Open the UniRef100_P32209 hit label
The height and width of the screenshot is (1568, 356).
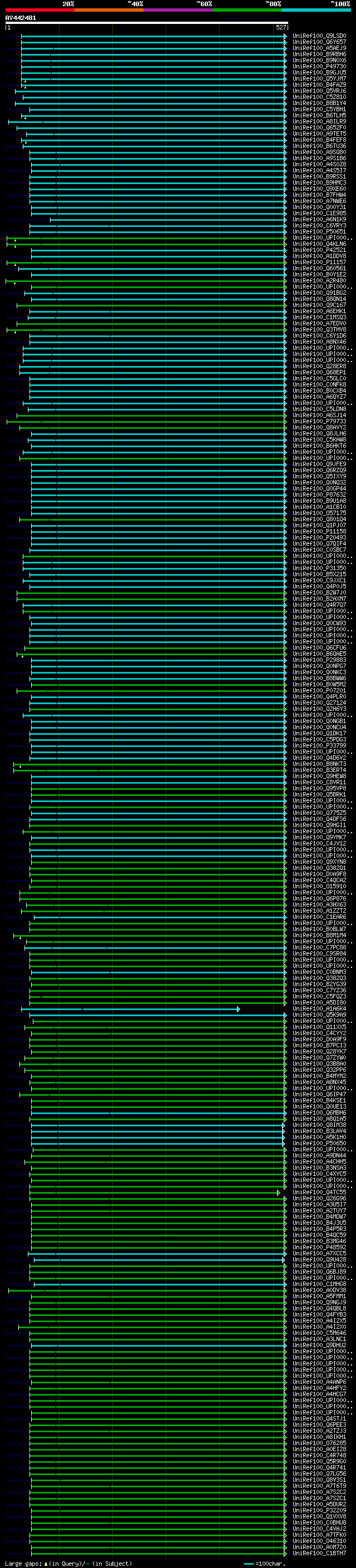tap(319, 1511)
